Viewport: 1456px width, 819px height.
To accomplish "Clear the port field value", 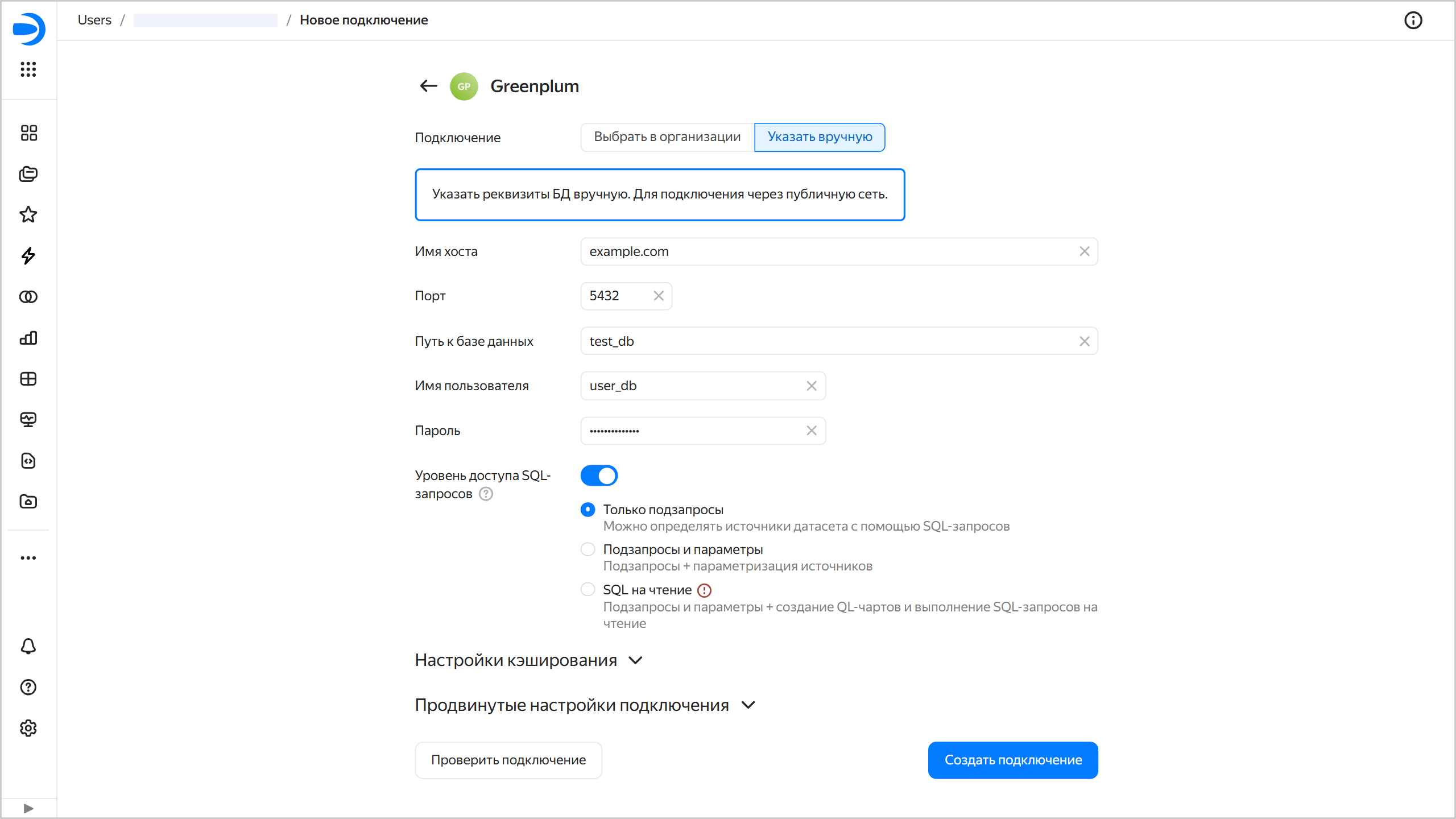I will tap(659, 296).
